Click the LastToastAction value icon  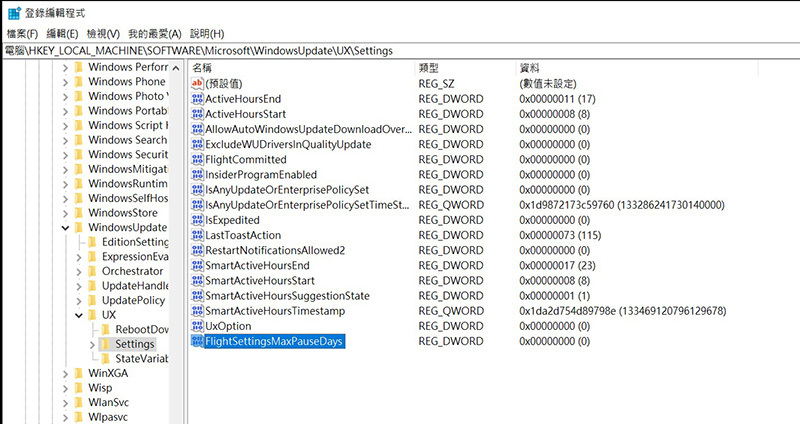pyautogui.click(x=197, y=235)
